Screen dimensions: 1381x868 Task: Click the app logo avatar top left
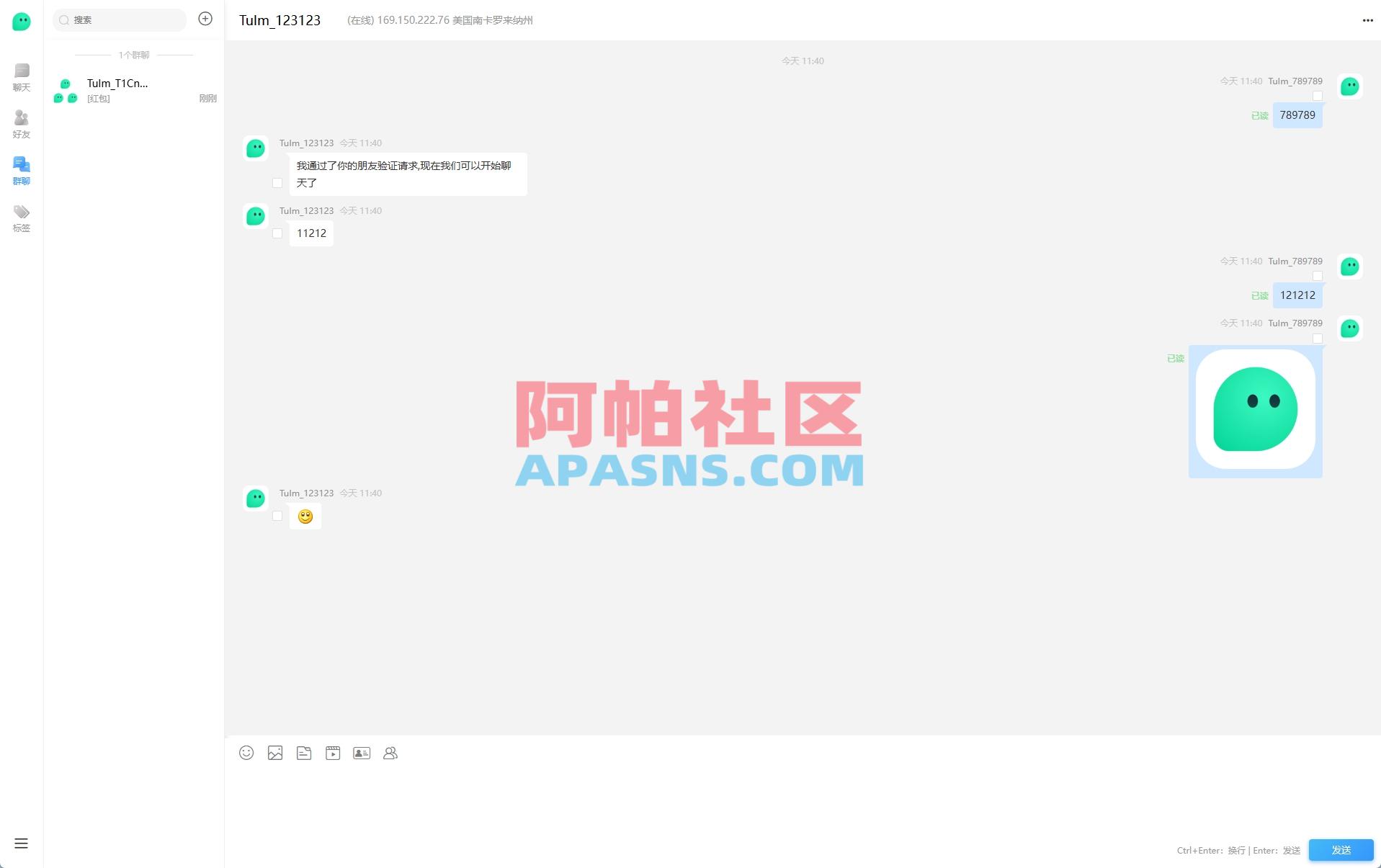[21, 22]
